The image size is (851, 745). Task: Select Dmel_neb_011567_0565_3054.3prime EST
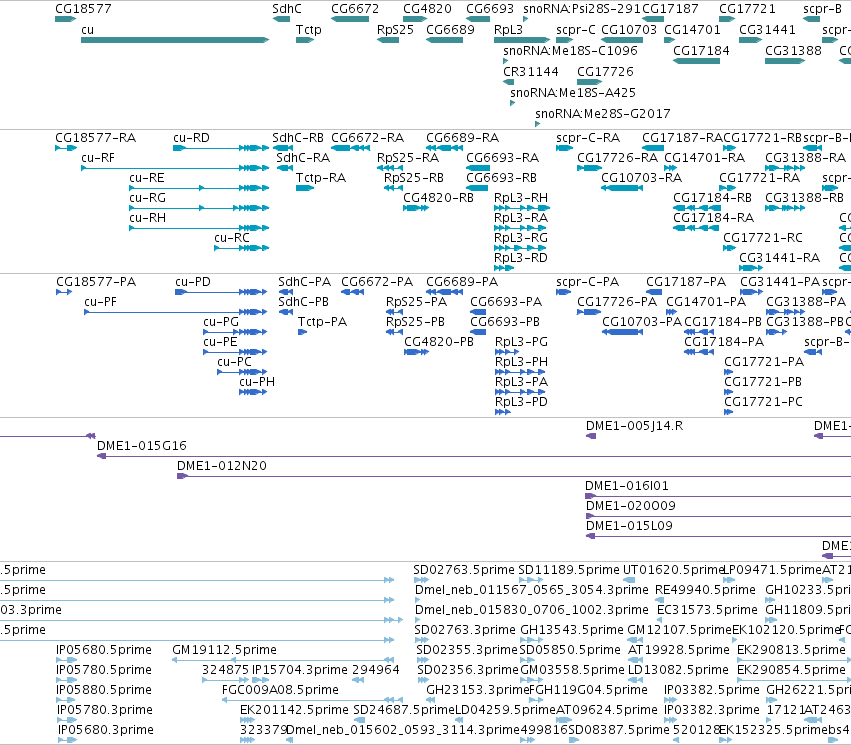[x=417, y=600]
